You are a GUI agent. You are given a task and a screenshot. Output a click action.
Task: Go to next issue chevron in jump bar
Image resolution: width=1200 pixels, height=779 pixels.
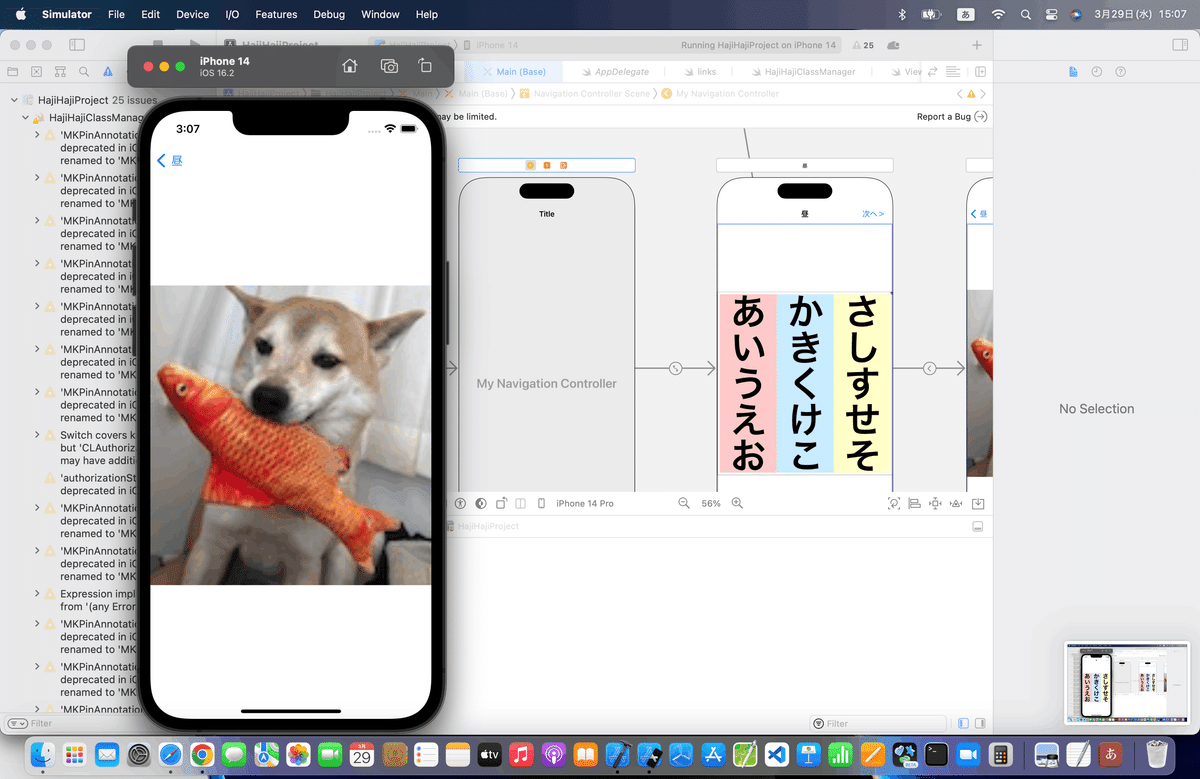(983, 93)
